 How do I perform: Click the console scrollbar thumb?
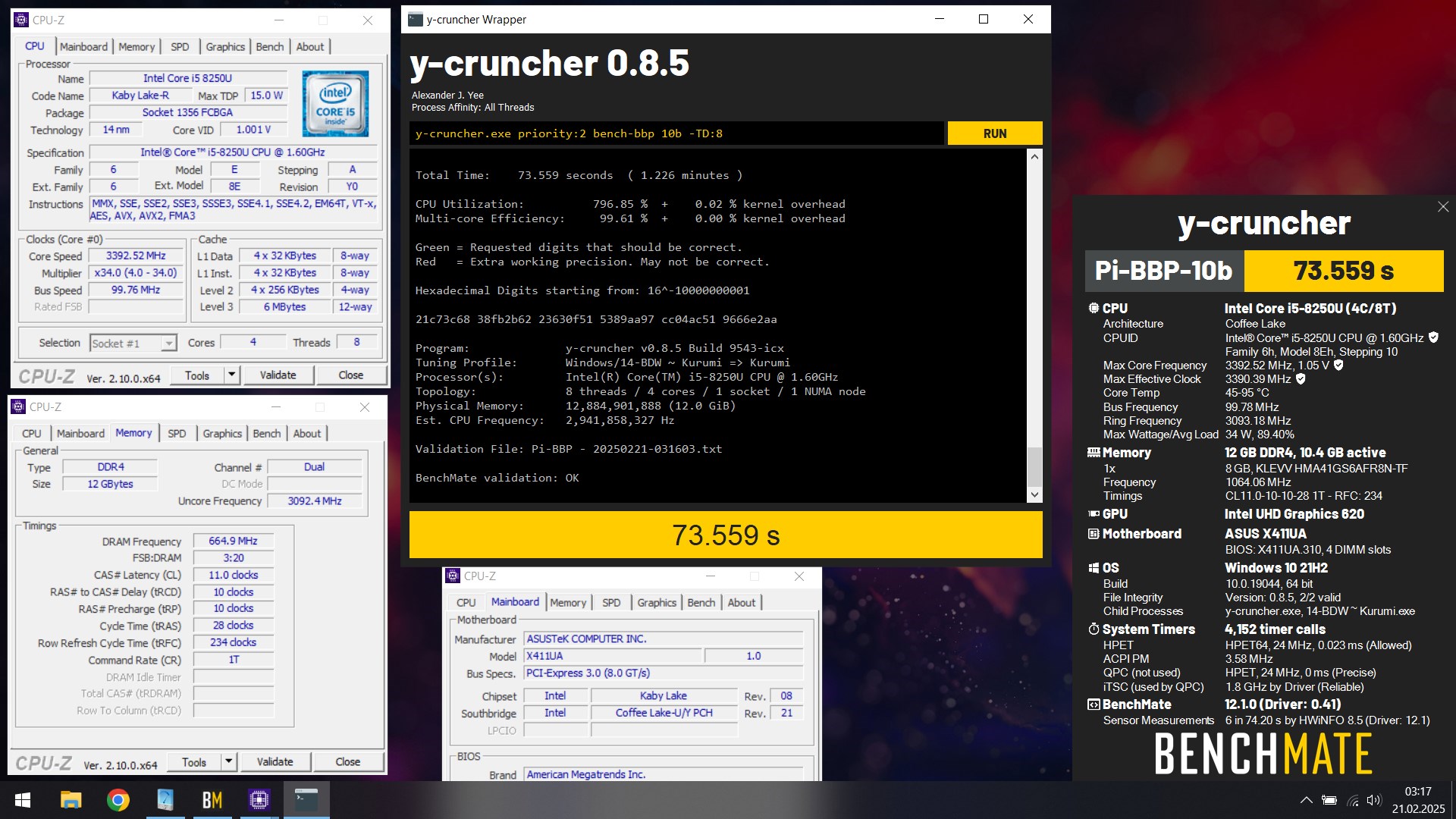1034,466
